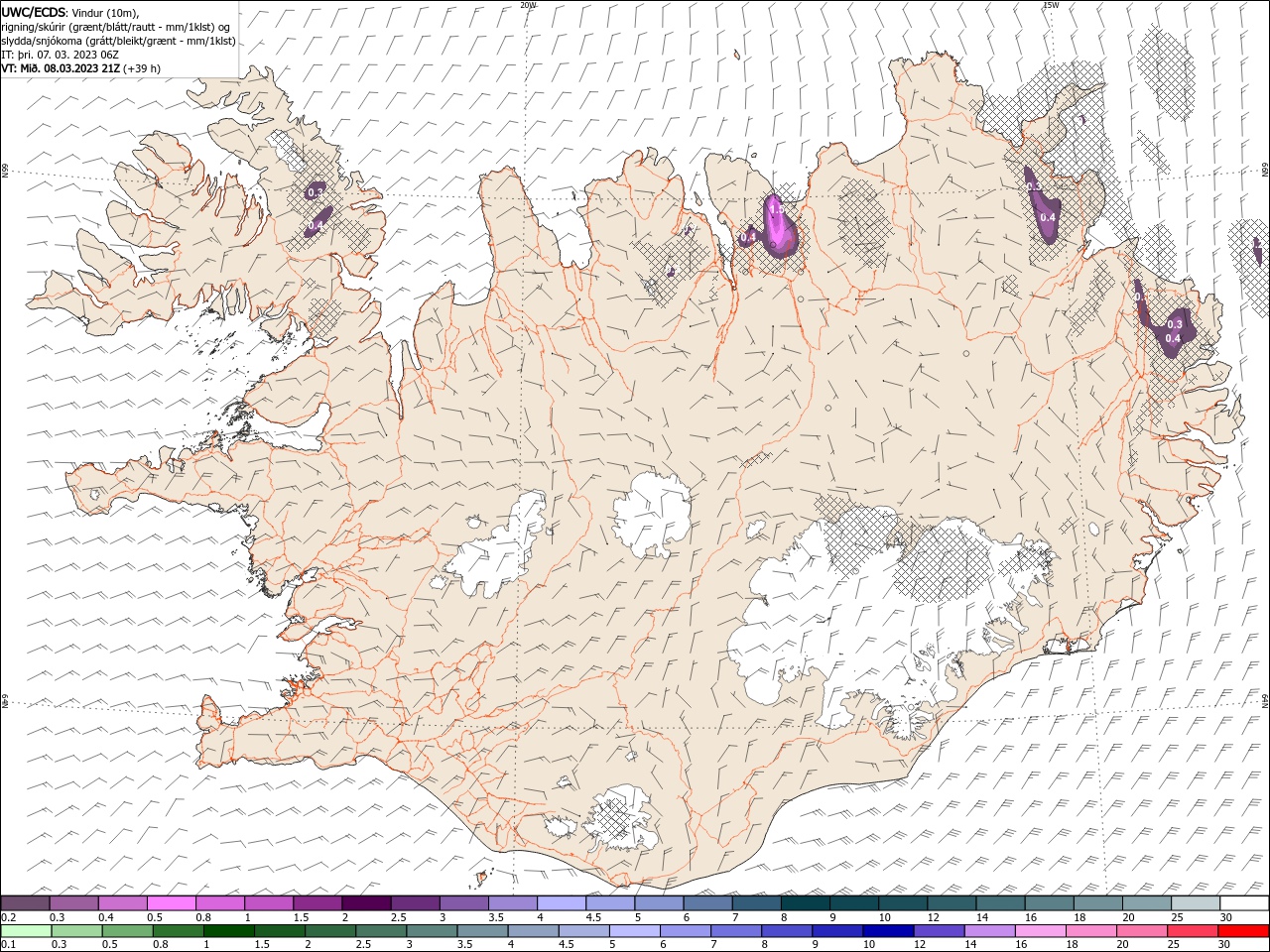Click the slate-blue swatch labeled 6 in purple legend row
Viewport: 1270px width, 952px height.
[706, 903]
